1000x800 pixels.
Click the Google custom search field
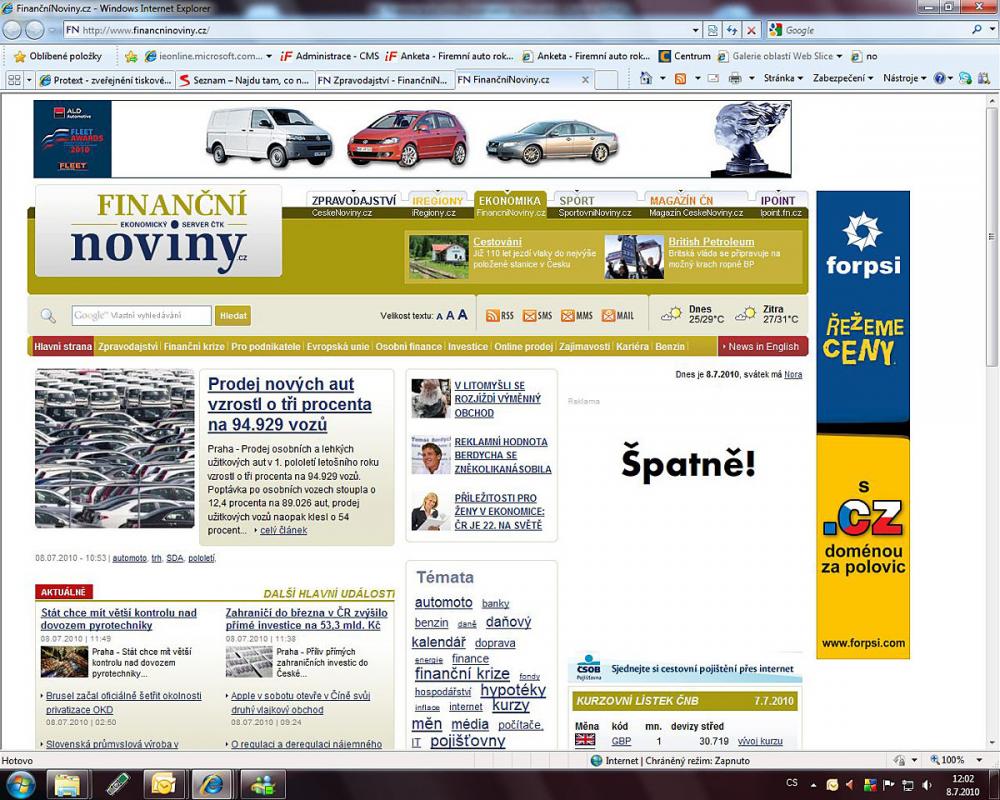coord(141,315)
